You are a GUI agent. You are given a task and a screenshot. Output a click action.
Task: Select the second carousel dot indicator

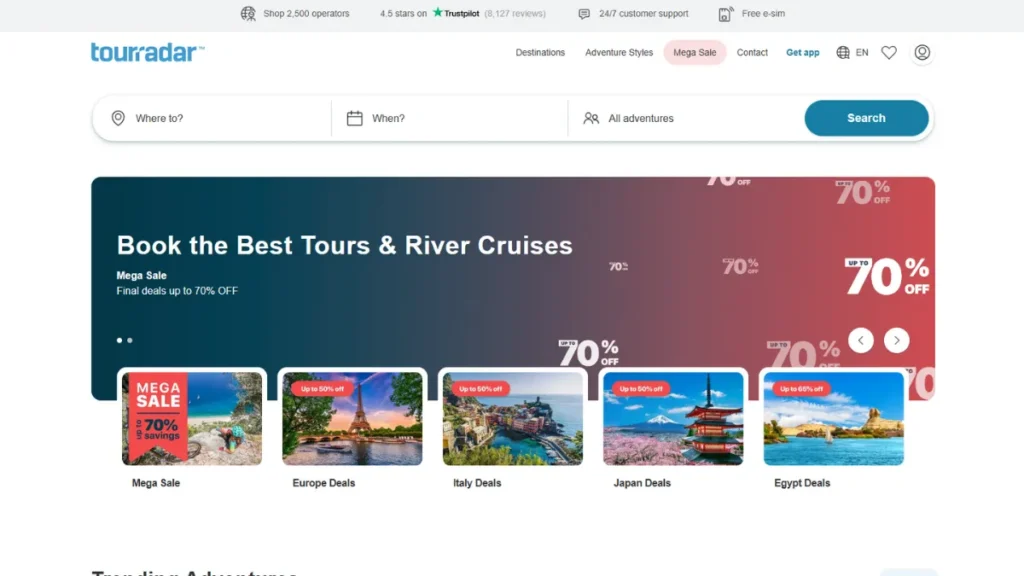pos(130,340)
